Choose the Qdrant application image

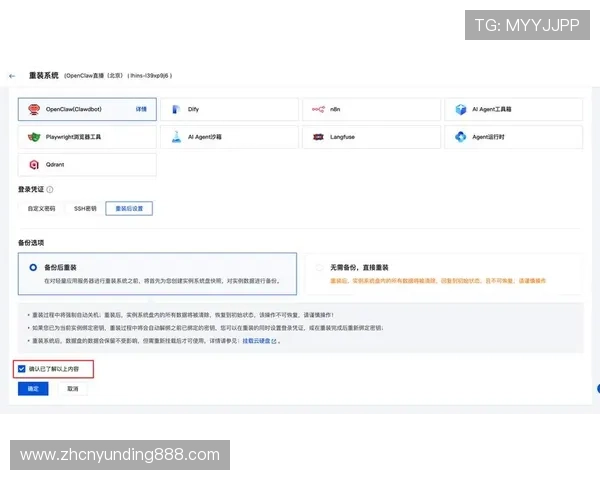(x=87, y=165)
